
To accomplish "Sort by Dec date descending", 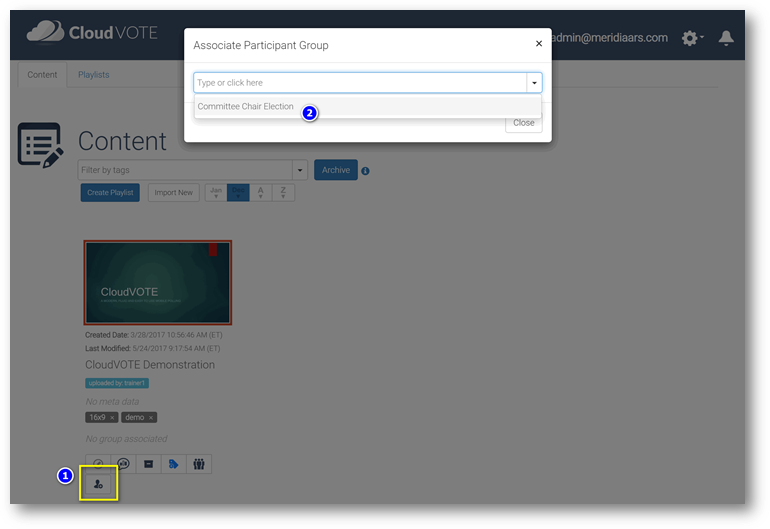I will [x=238, y=193].
